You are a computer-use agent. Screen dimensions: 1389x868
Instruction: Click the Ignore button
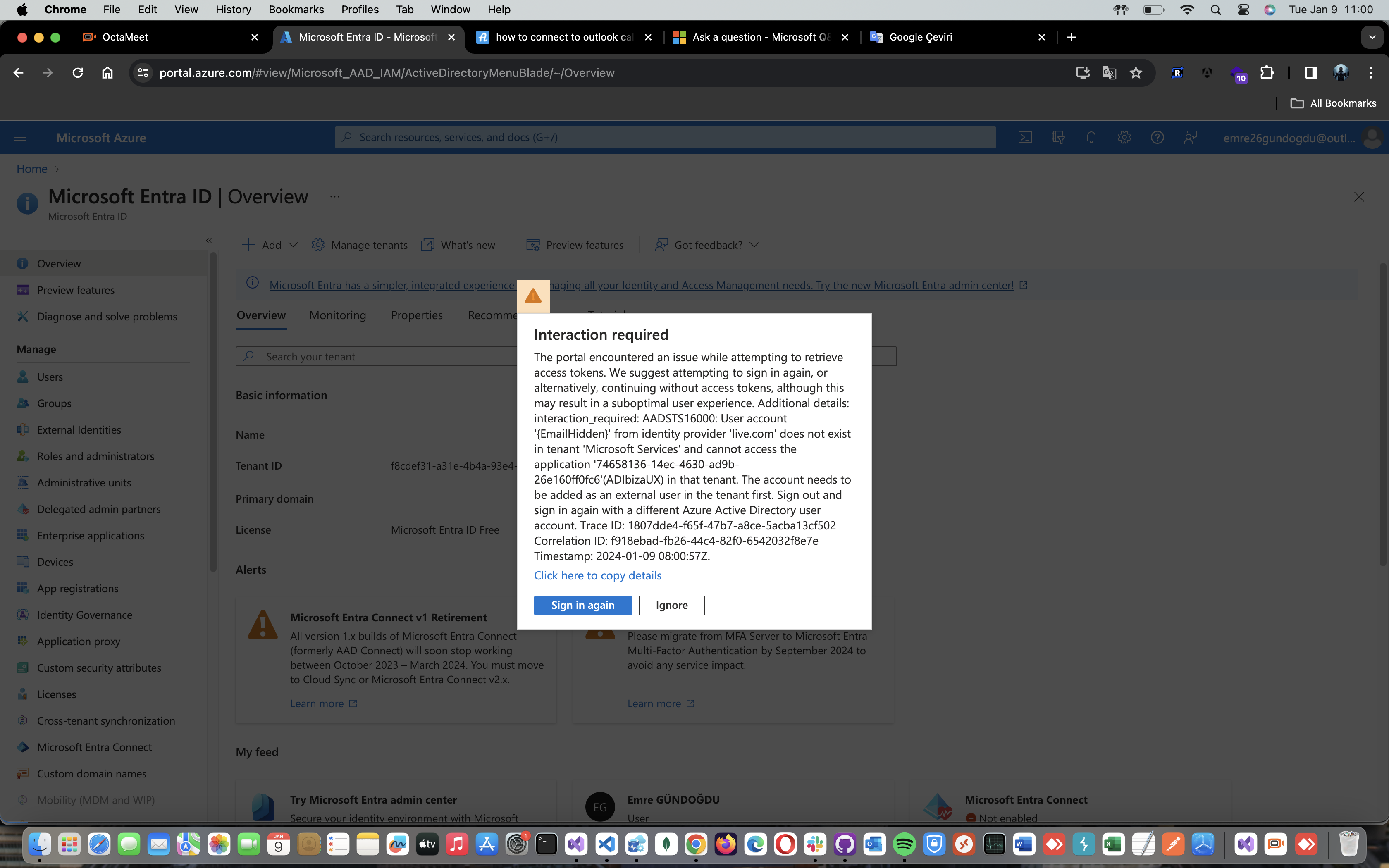(x=671, y=605)
